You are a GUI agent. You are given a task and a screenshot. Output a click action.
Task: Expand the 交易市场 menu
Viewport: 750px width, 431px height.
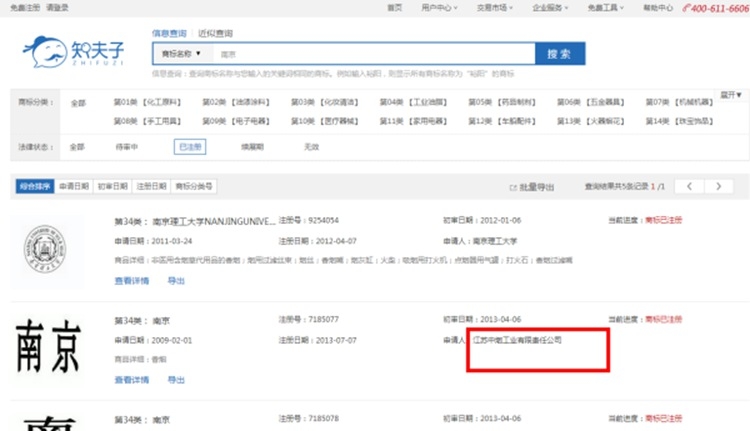coord(495,8)
